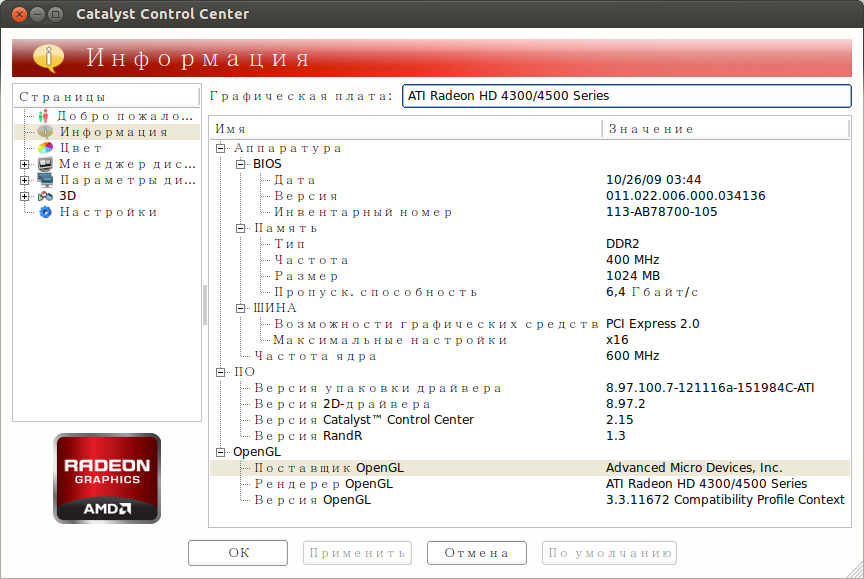Click the Менеджер дисплеев monitor icon
The image size is (864, 579).
coord(45,164)
